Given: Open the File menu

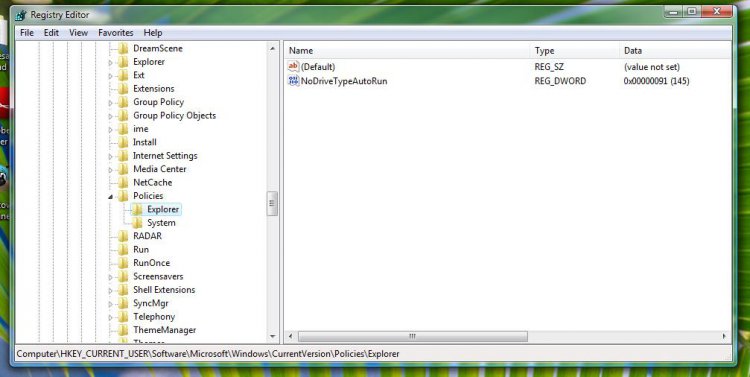Looking at the screenshot, I should click(x=27, y=33).
